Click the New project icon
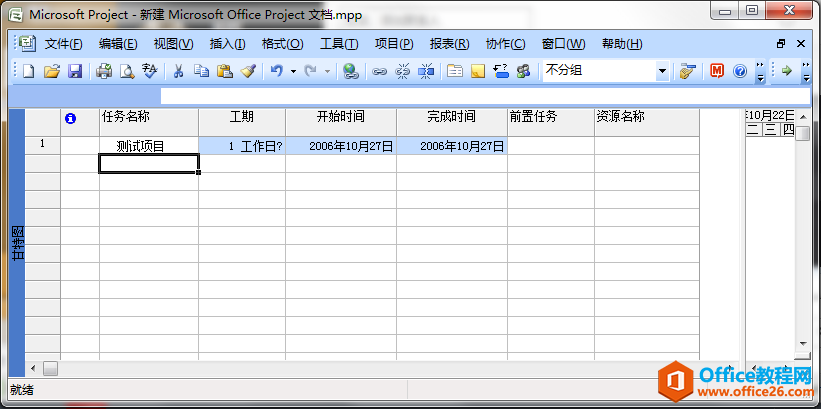This screenshot has height=409, width=821. pos(28,71)
